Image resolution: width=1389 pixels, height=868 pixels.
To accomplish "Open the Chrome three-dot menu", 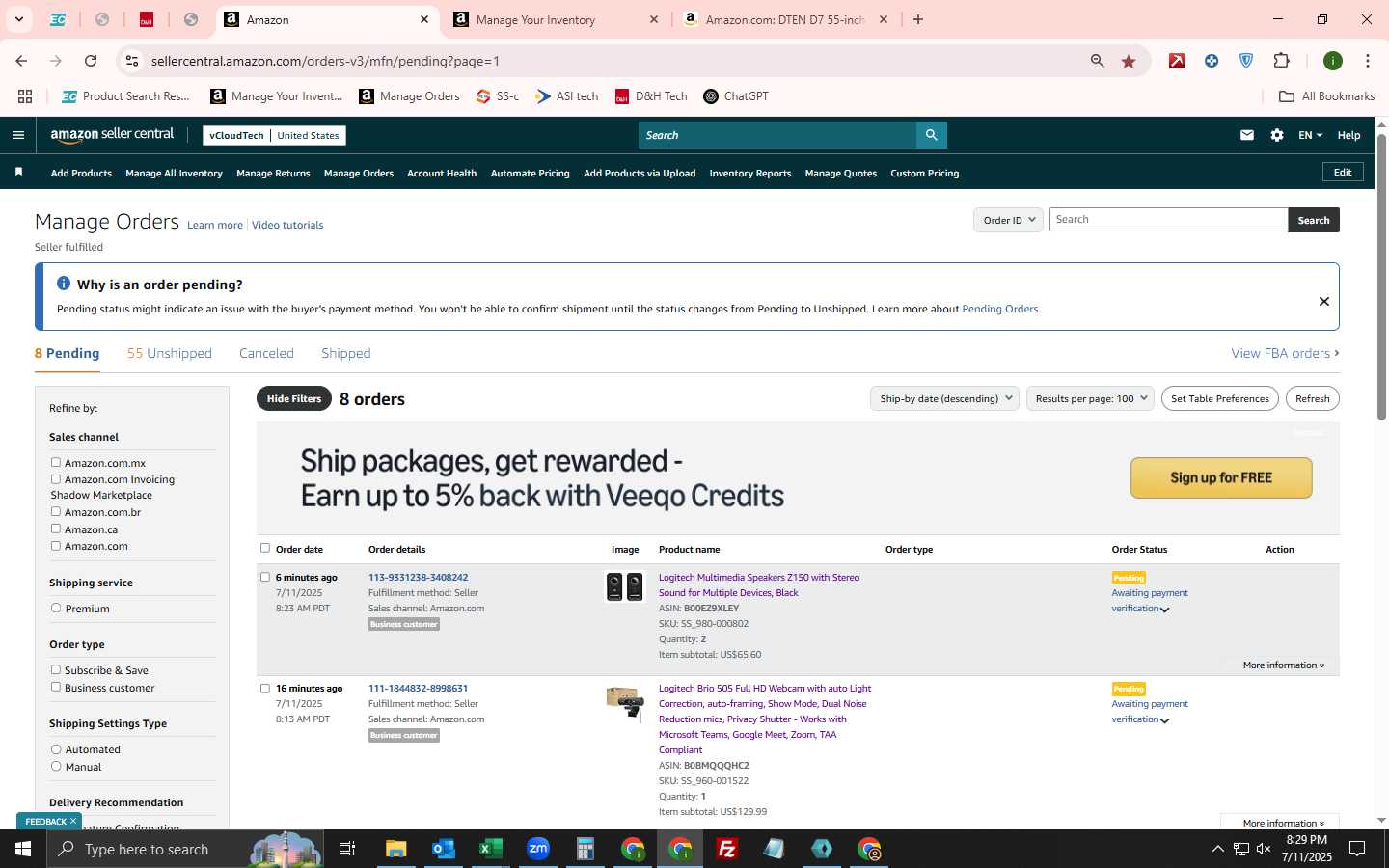I will pyautogui.click(x=1368, y=61).
